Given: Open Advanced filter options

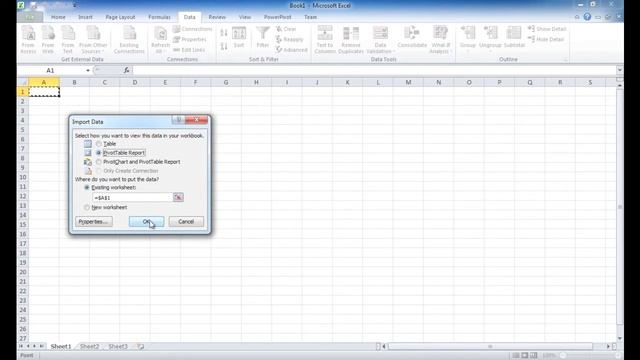Looking at the screenshot, I should click(291, 50).
